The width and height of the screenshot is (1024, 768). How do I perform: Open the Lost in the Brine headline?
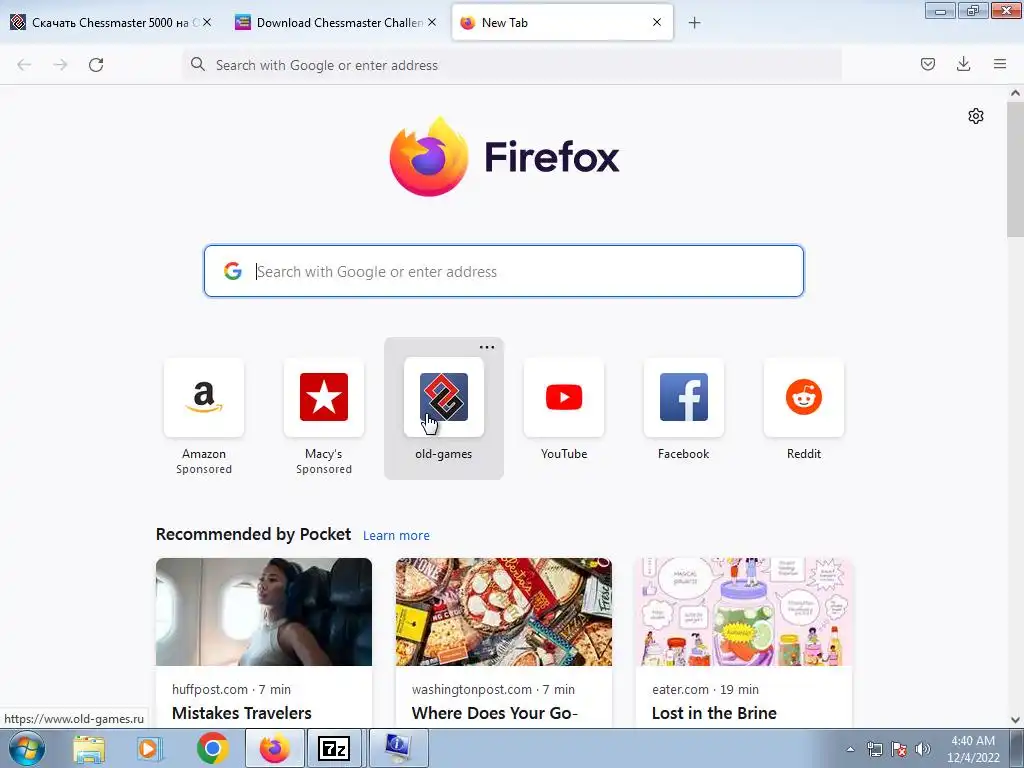point(714,713)
